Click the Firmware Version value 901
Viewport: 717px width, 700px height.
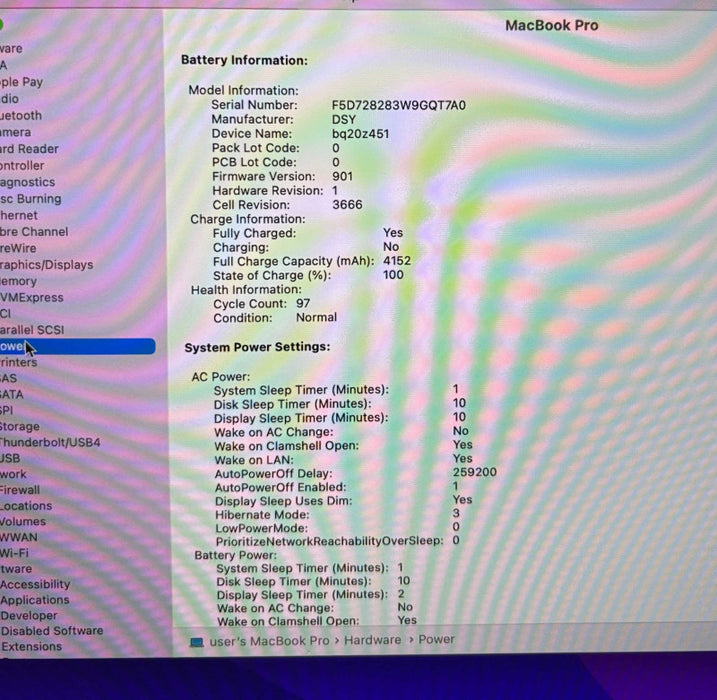tap(342, 176)
